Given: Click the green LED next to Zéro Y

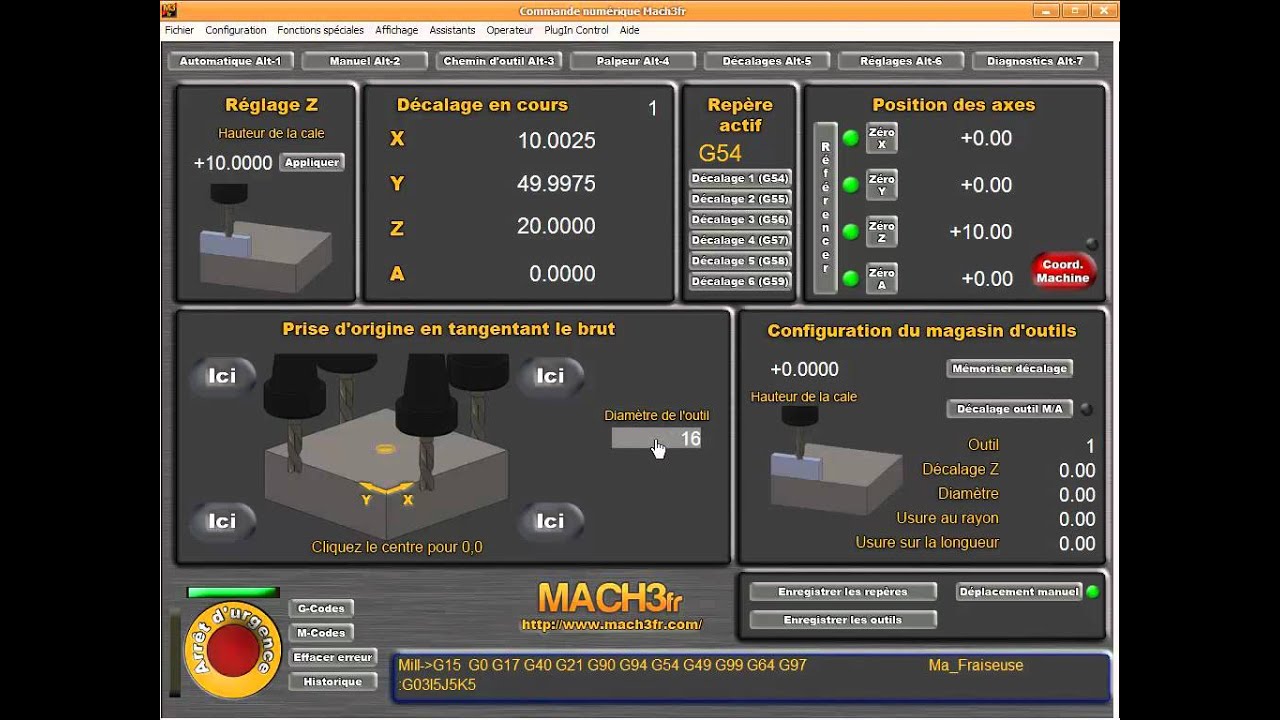Looking at the screenshot, I should click(x=850, y=184).
